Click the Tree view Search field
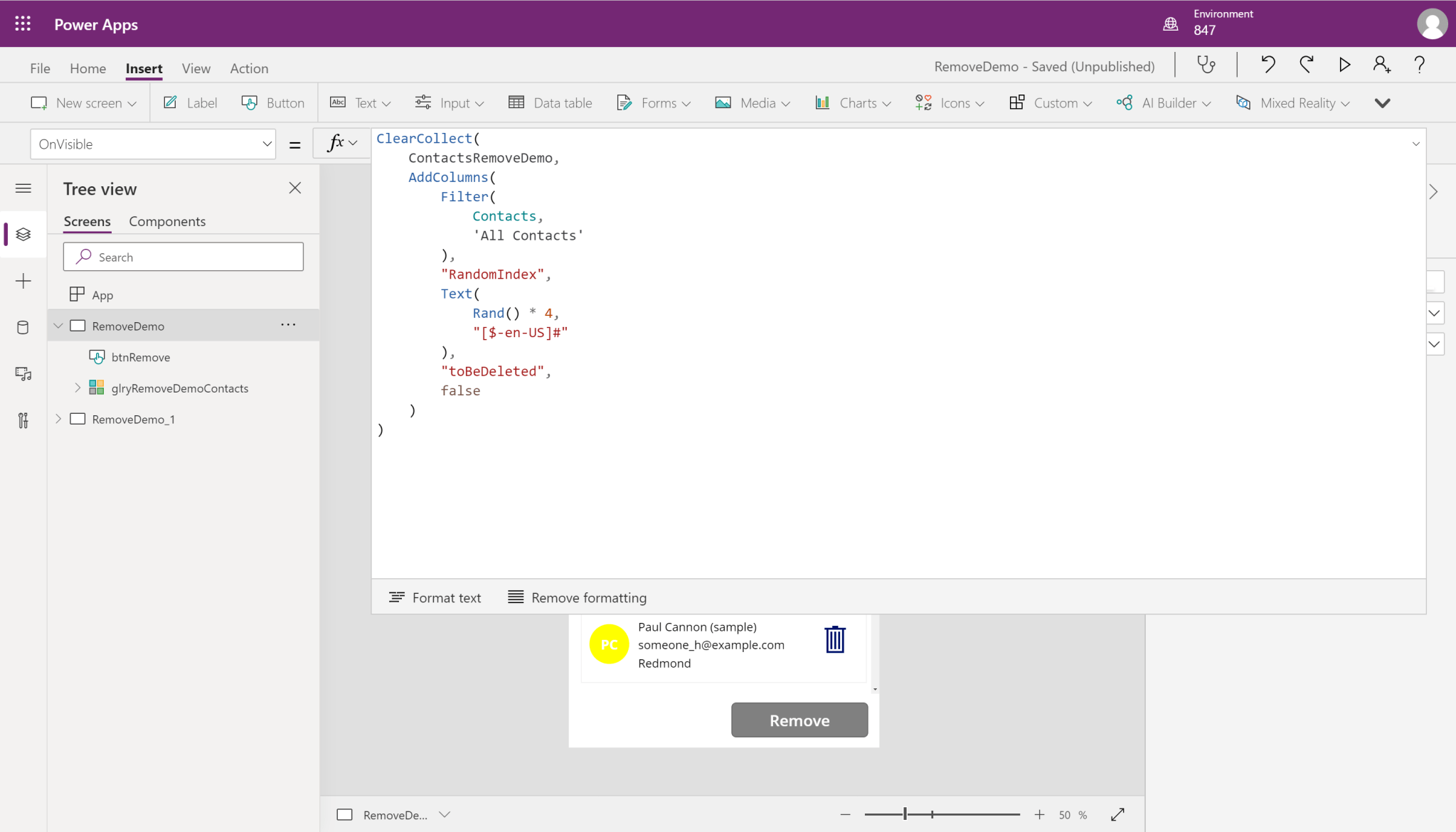Viewport: 1456px width, 832px height. coord(184,257)
